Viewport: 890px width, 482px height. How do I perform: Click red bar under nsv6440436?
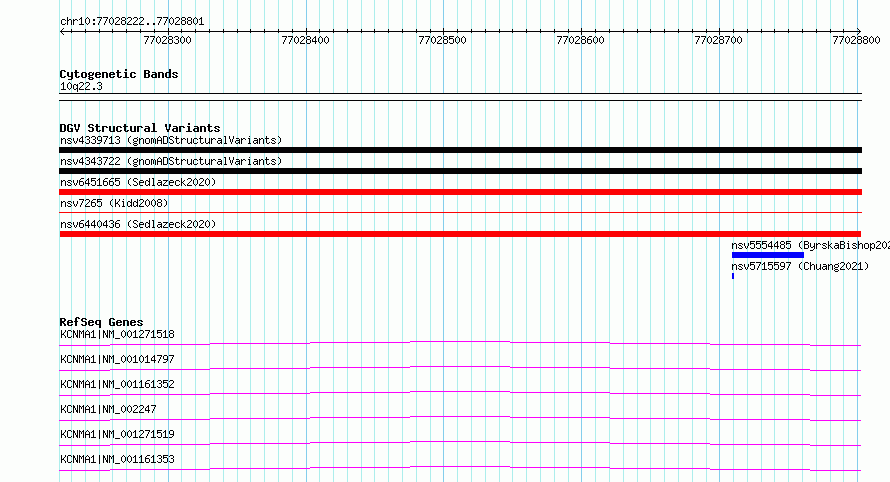pyautogui.click(x=460, y=234)
